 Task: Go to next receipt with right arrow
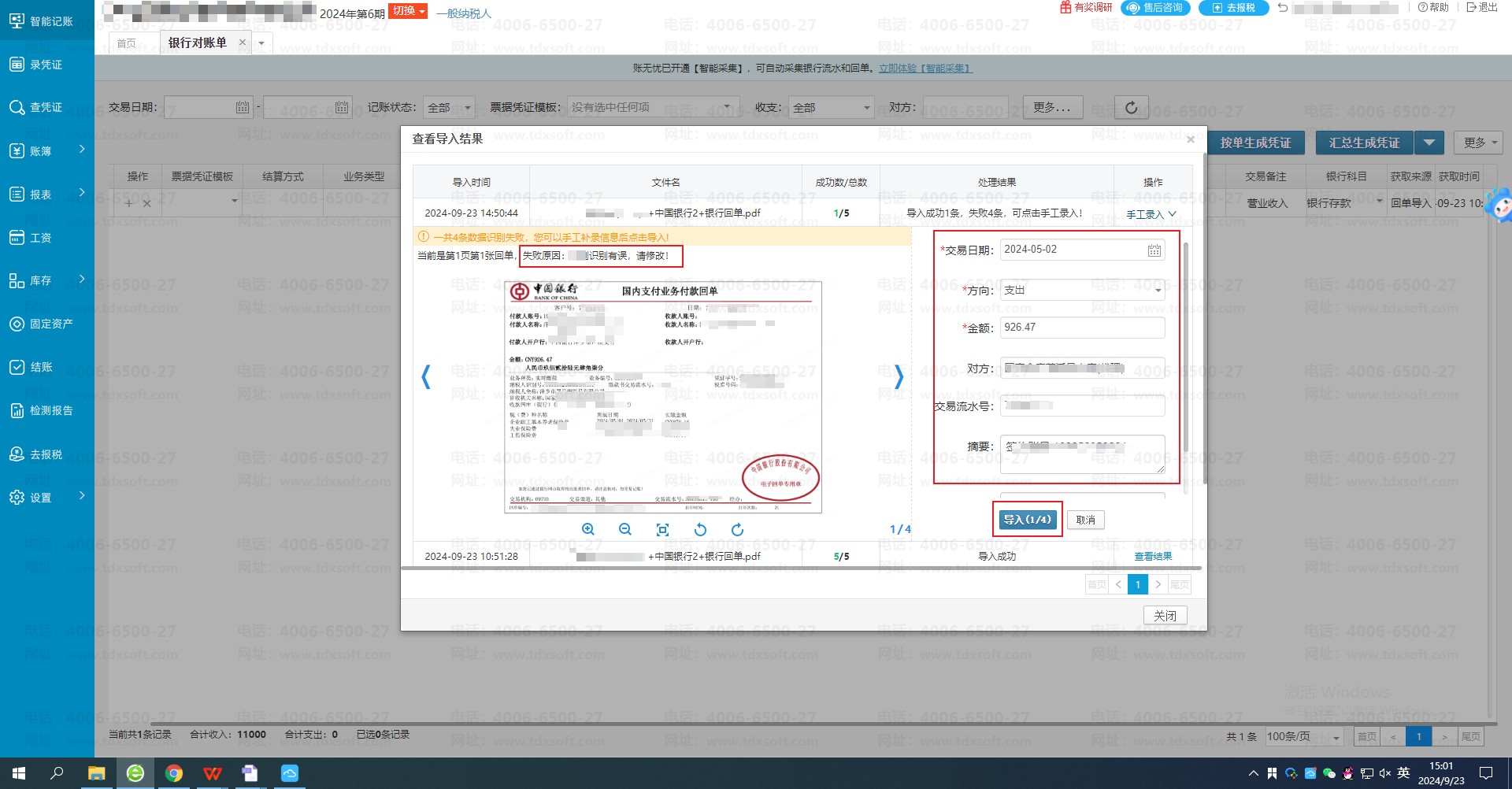pyautogui.click(x=899, y=377)
